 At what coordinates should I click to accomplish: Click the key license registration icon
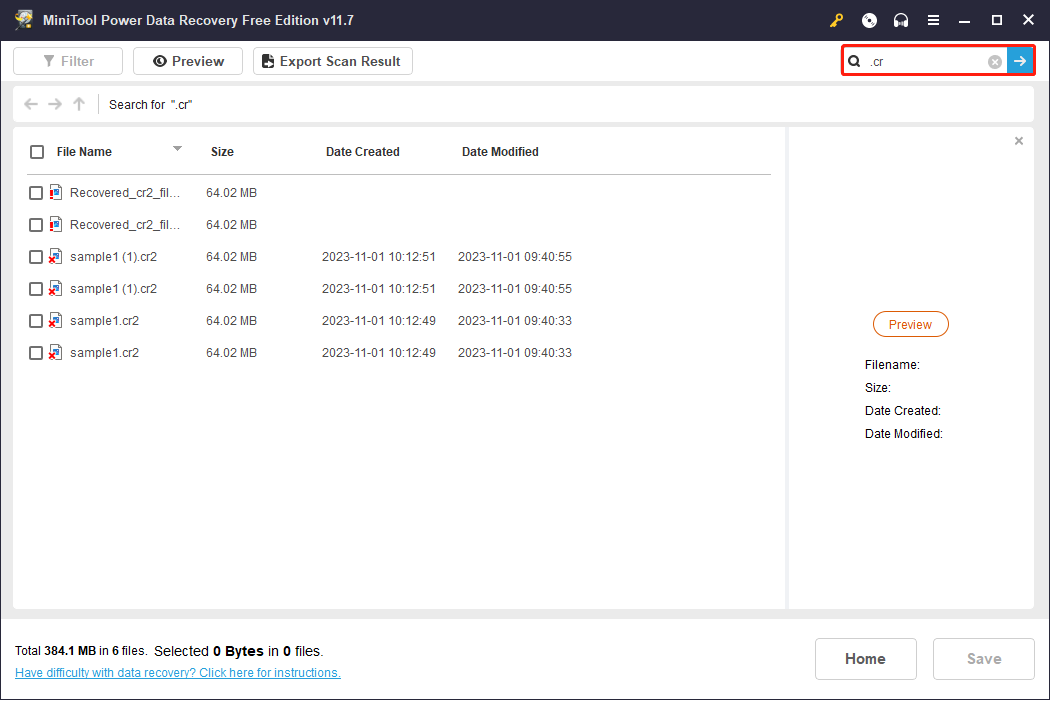pos(836,20)
